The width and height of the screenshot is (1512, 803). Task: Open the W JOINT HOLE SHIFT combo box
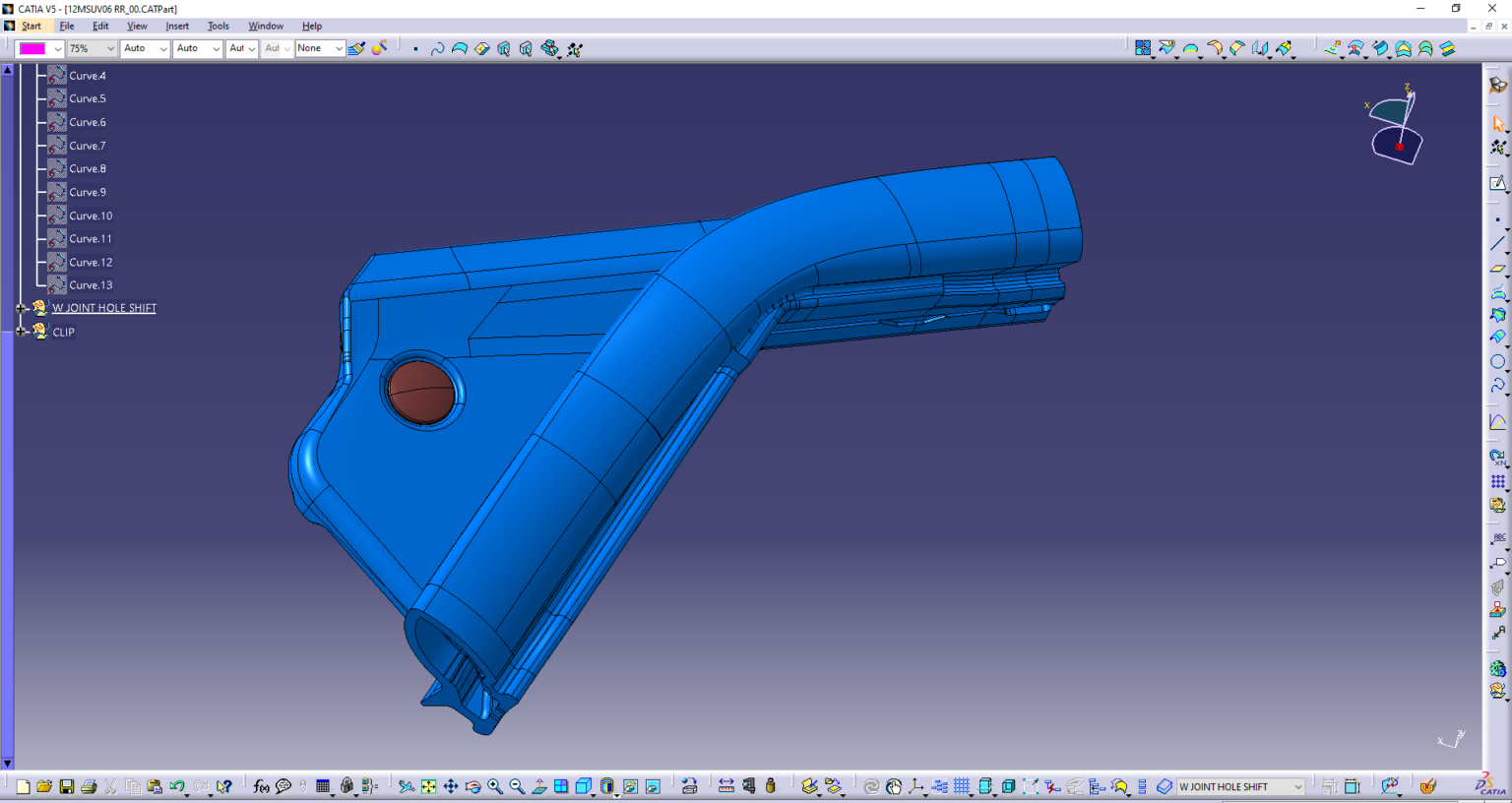tap(1240, 786)
